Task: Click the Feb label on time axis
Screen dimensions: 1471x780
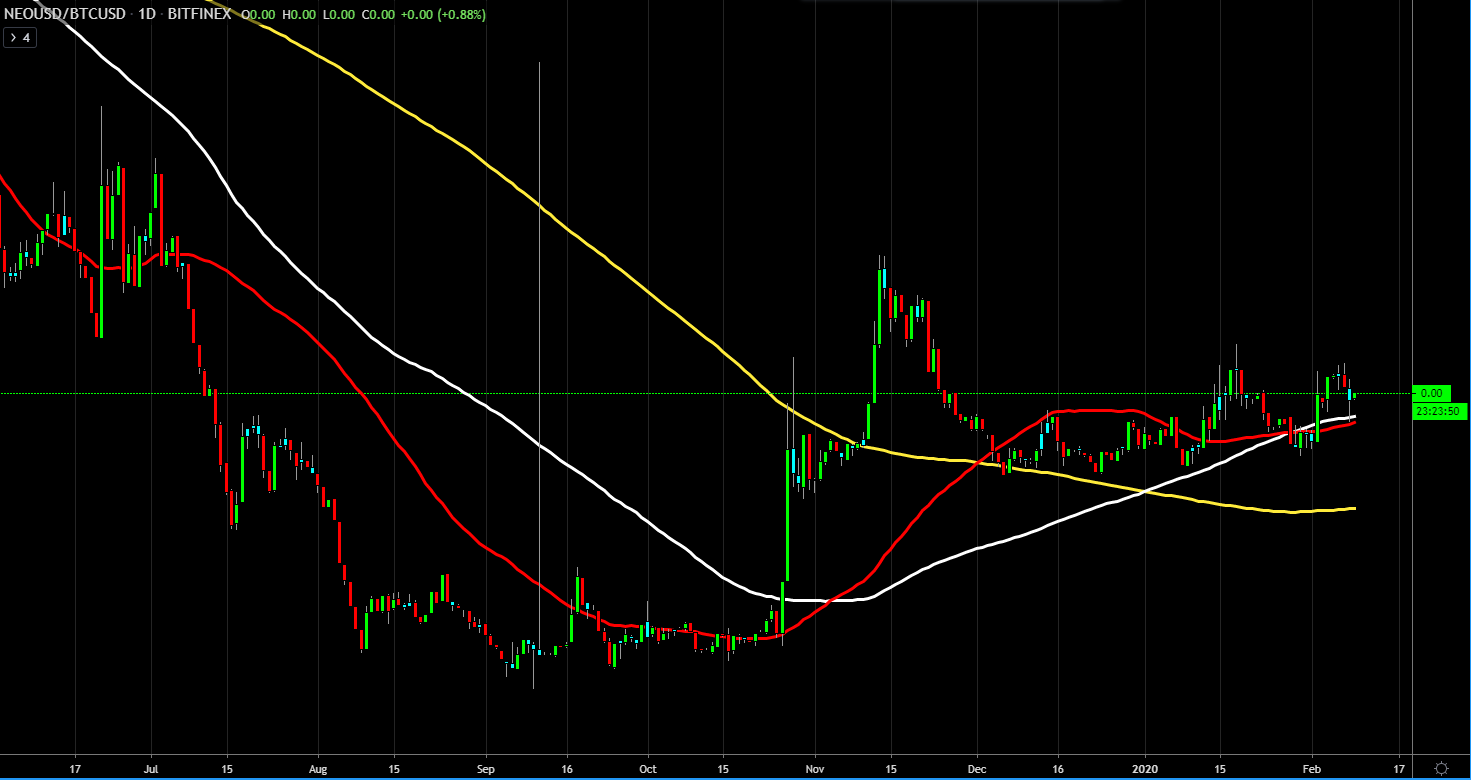Action: point(1312,768)
